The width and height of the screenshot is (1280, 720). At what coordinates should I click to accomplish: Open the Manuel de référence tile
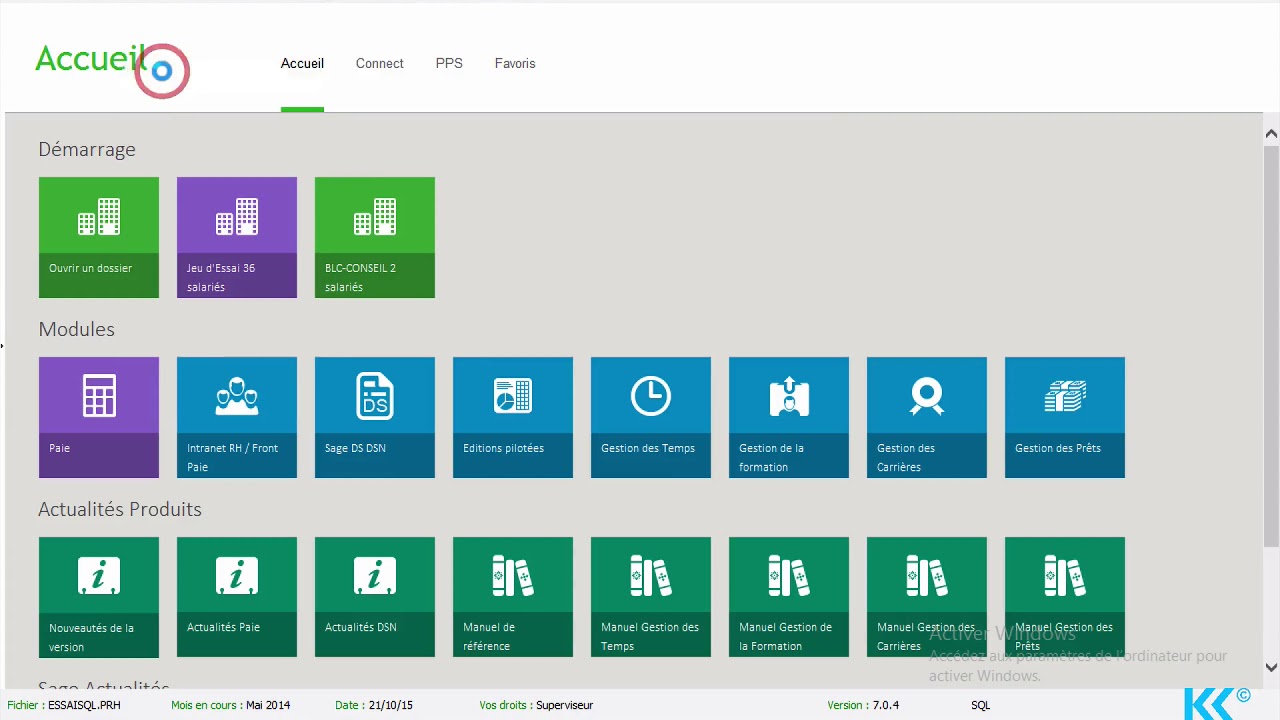[x=512, y=597]
